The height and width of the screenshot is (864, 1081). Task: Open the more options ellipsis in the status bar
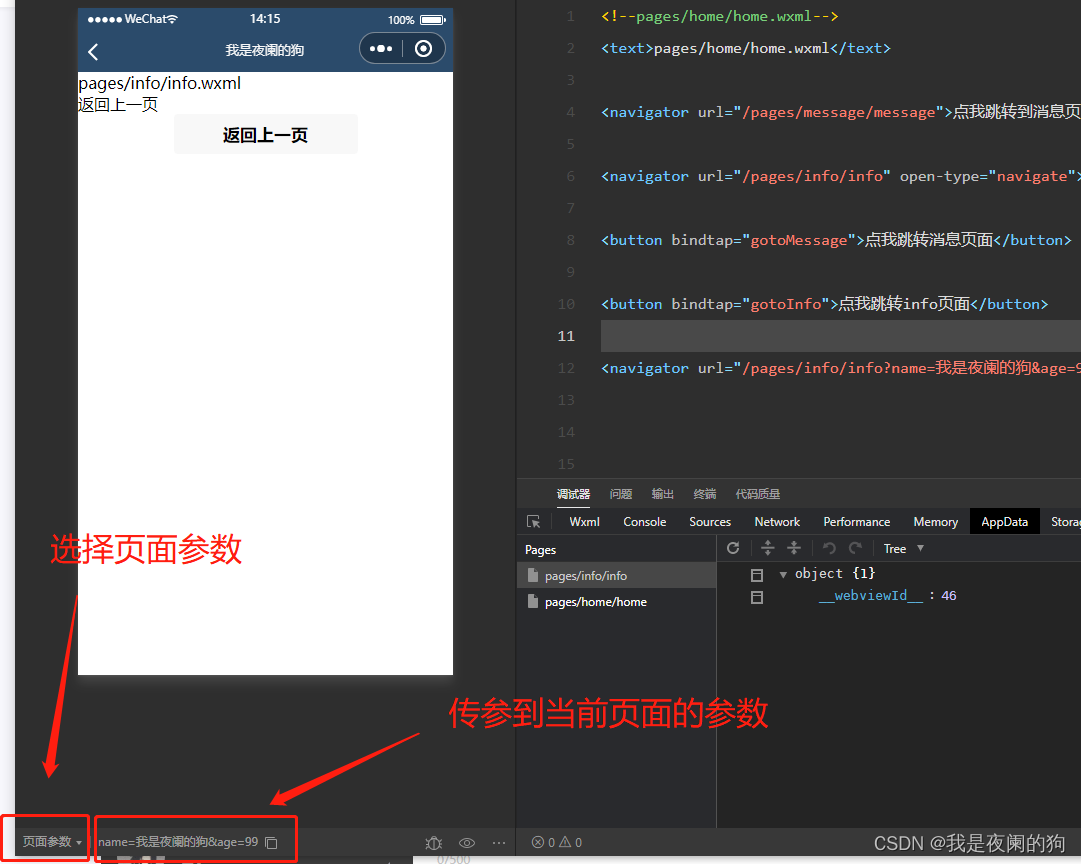coord(498,843)
